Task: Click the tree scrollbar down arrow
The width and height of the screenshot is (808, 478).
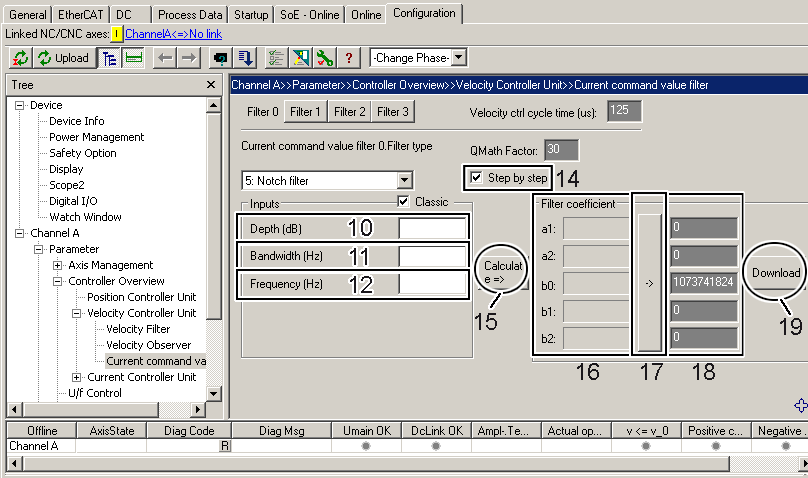Action: [x=213, y=394]
